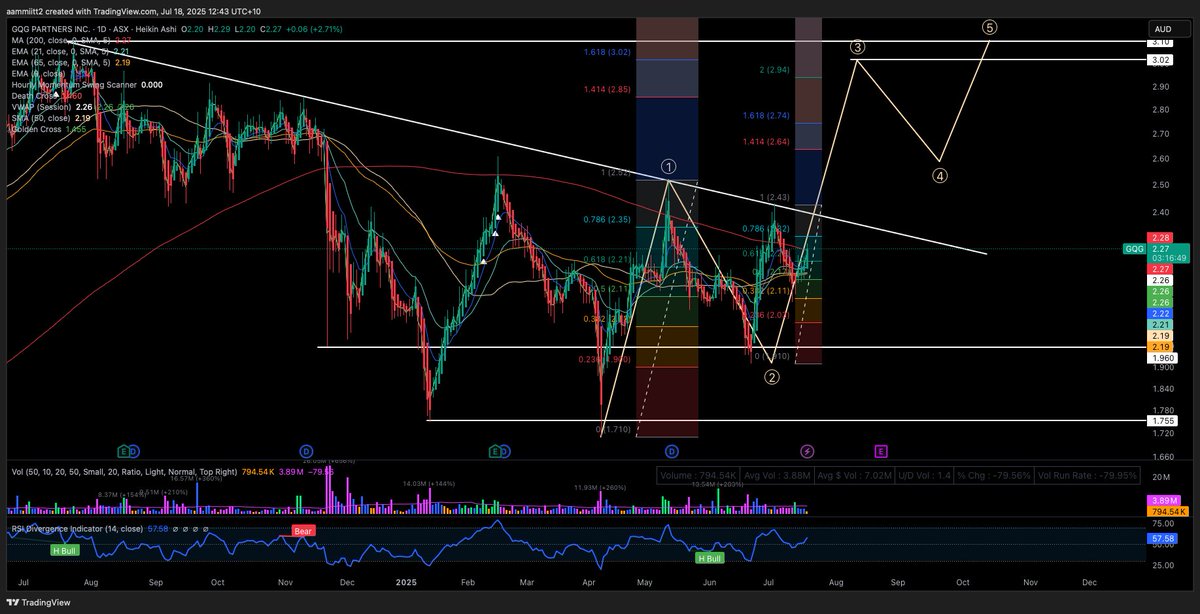The image size is (1200, 614).
Task: Click the 3.89M volume label on axis
Action: click(x=1163, y=499)
